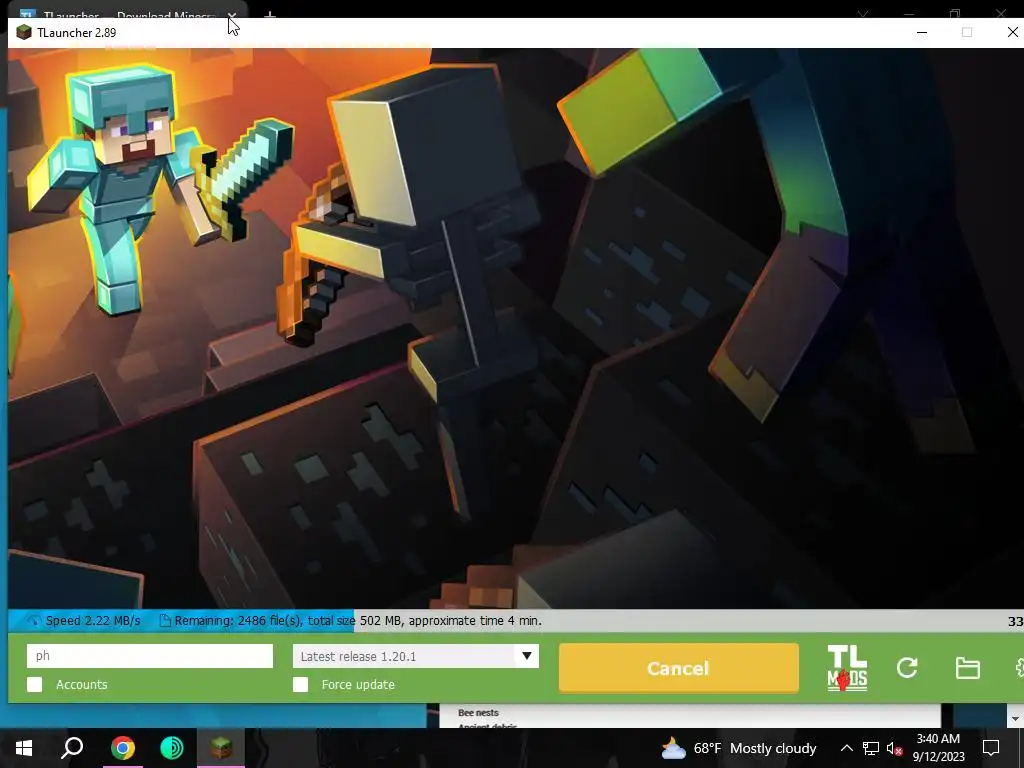Close the TLauncher 2.89 window
The width and height of the screenshot is (1024, 768).
point(1012,32)
